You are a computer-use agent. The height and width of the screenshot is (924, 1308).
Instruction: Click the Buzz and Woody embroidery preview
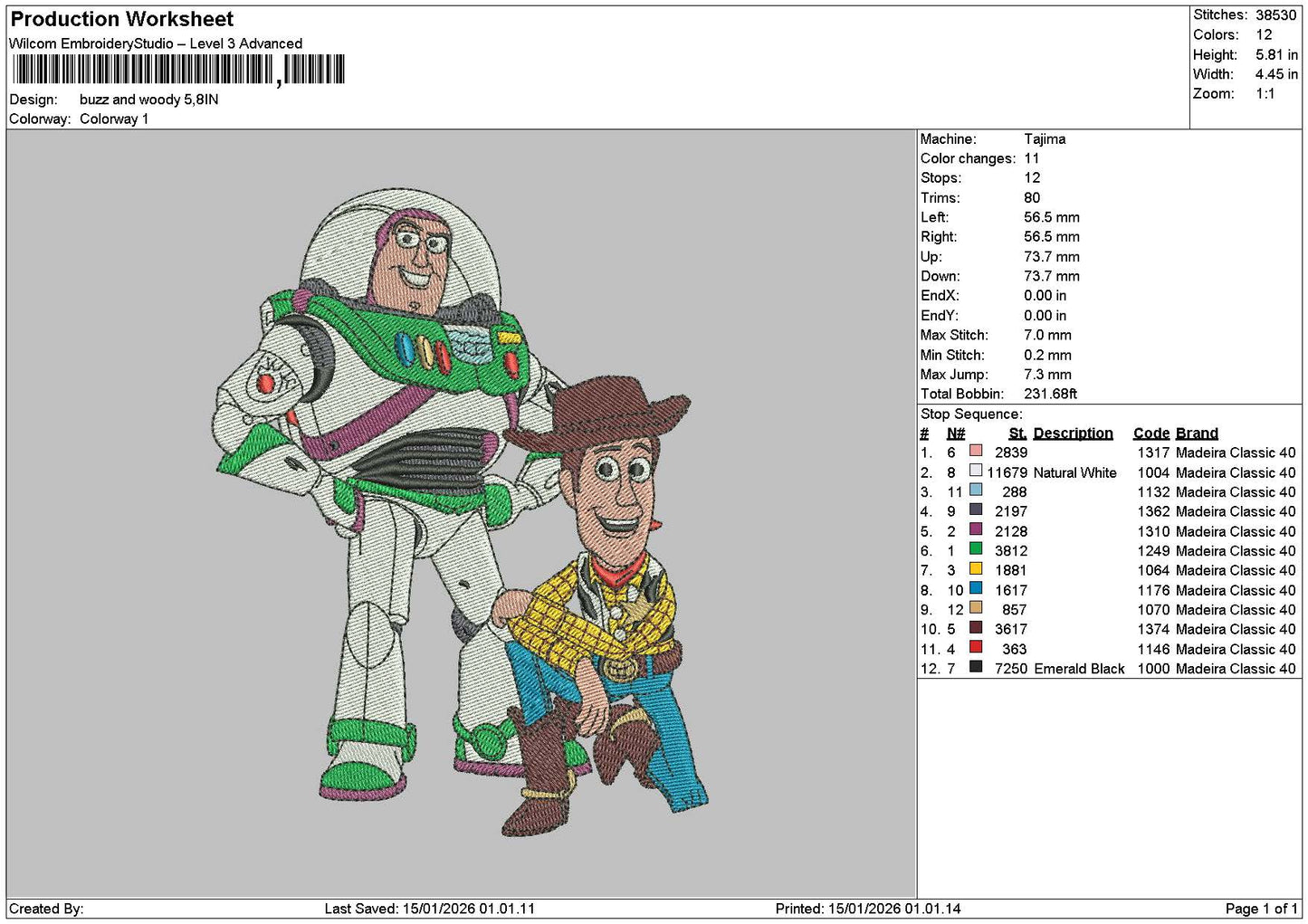(x=463, y=511)
